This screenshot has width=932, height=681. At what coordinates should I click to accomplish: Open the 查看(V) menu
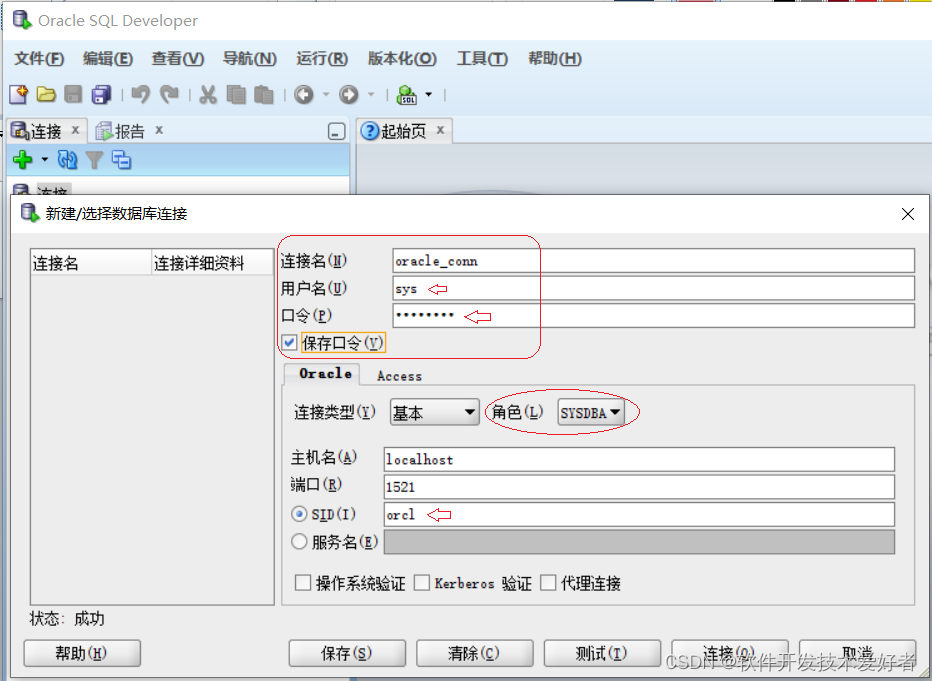[178, 58]
